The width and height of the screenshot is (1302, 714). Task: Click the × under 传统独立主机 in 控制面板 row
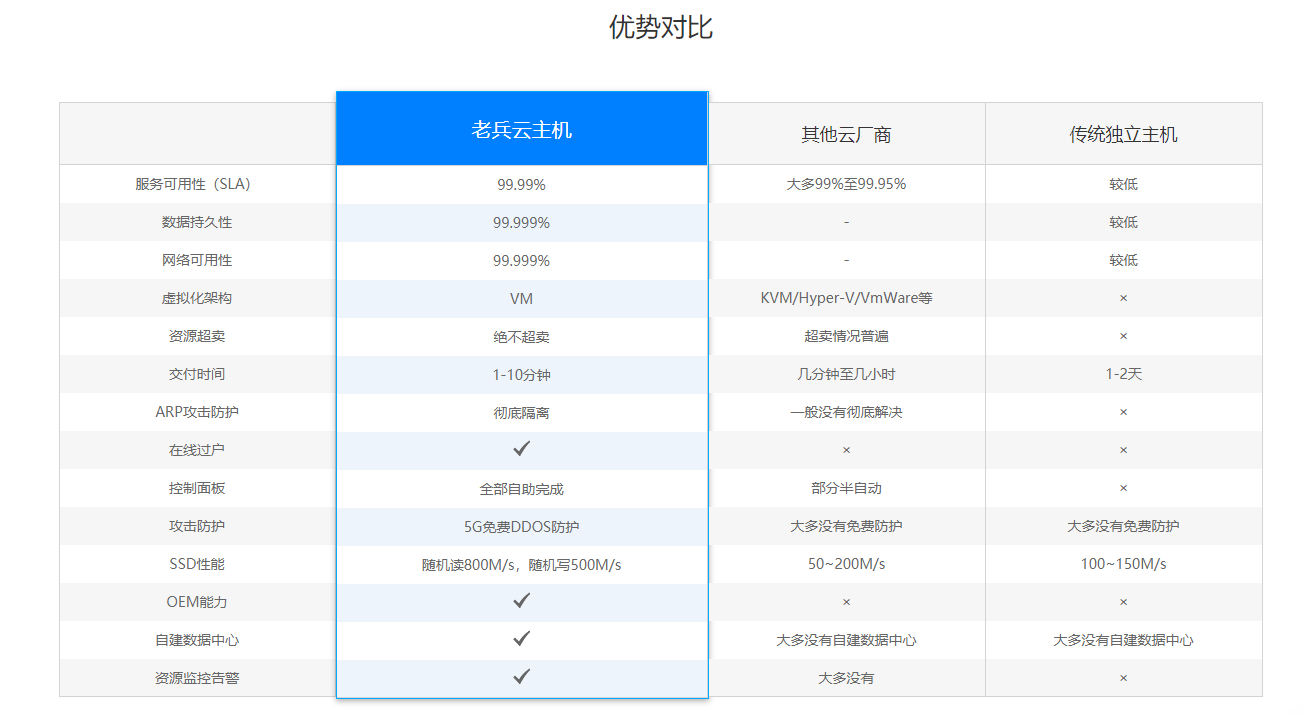[x=1123, y=488]
